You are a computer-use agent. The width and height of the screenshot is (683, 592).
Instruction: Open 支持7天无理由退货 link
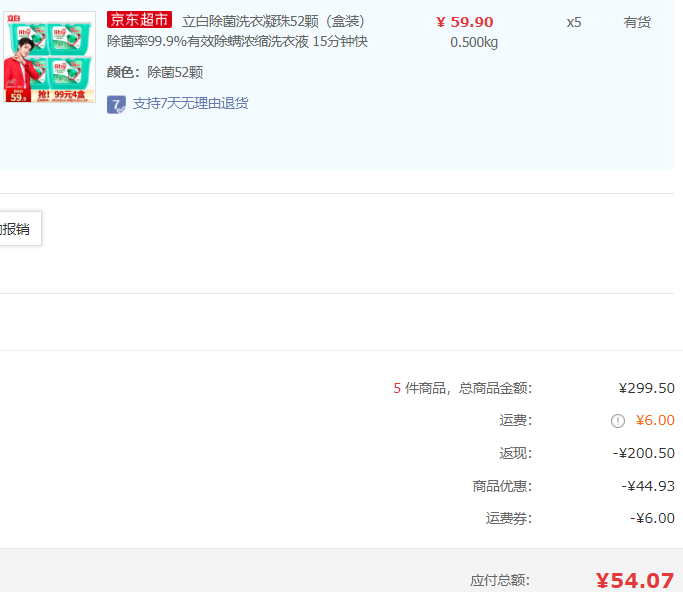point(190,103)
